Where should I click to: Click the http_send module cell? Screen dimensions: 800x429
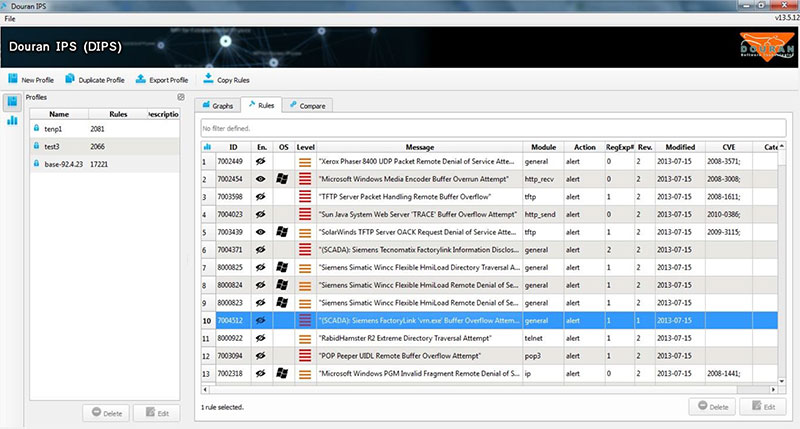(543, 214)
